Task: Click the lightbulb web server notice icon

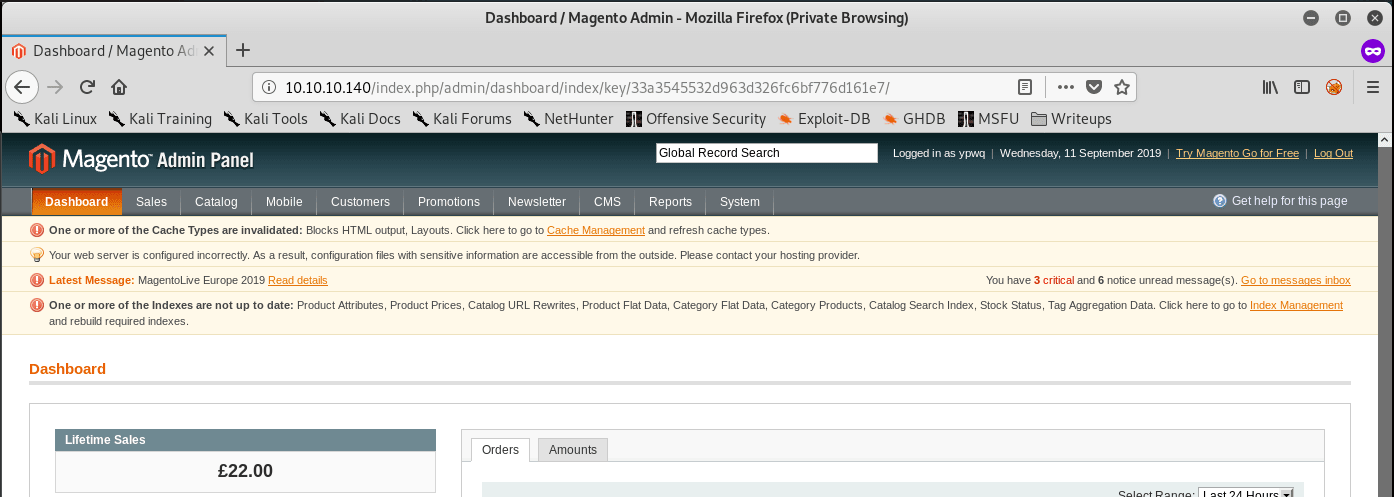Action: pos(37,255)
